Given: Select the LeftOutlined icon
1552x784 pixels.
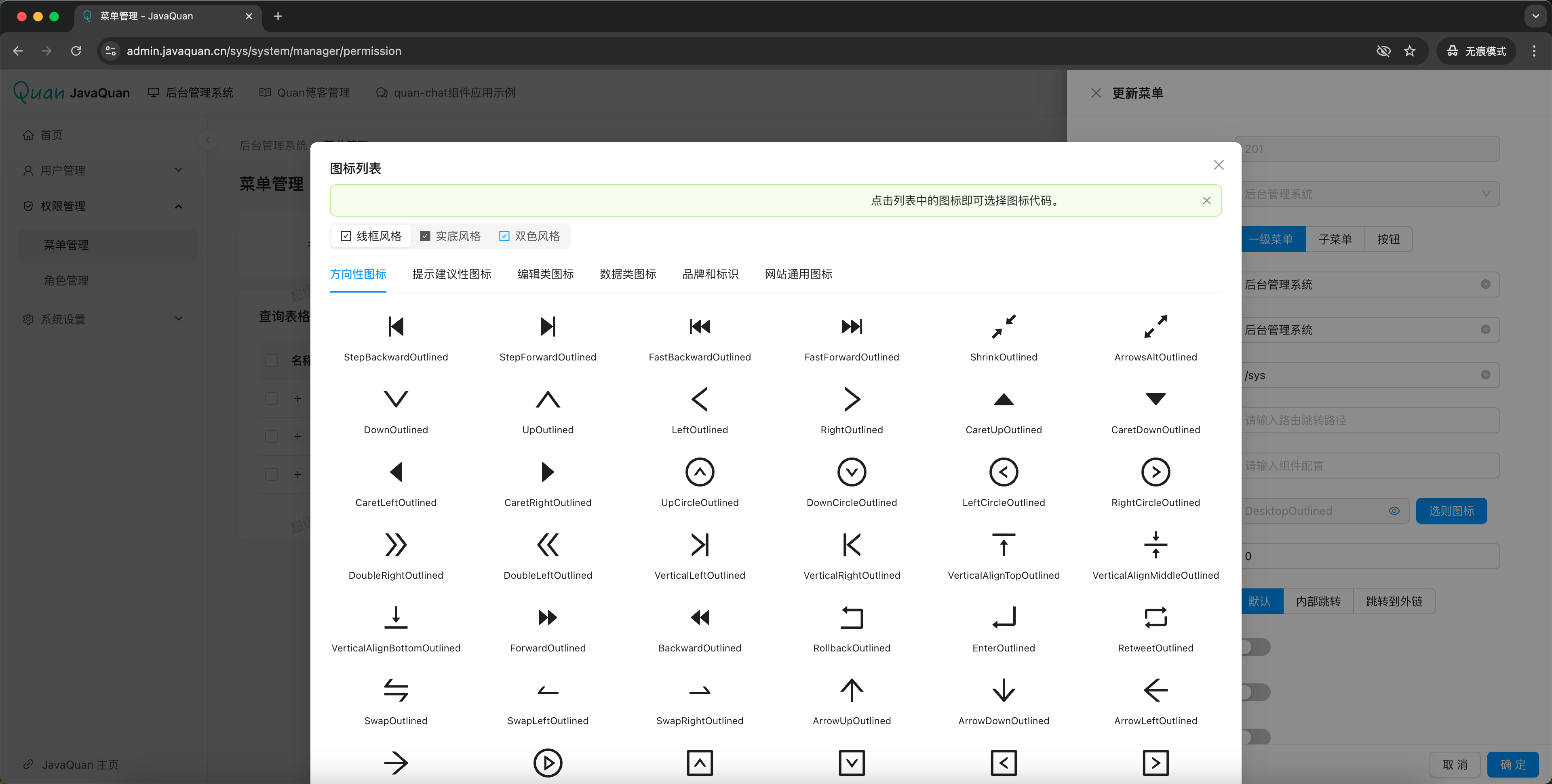Looking at the screenshot, I should click(x=700, y=399).
